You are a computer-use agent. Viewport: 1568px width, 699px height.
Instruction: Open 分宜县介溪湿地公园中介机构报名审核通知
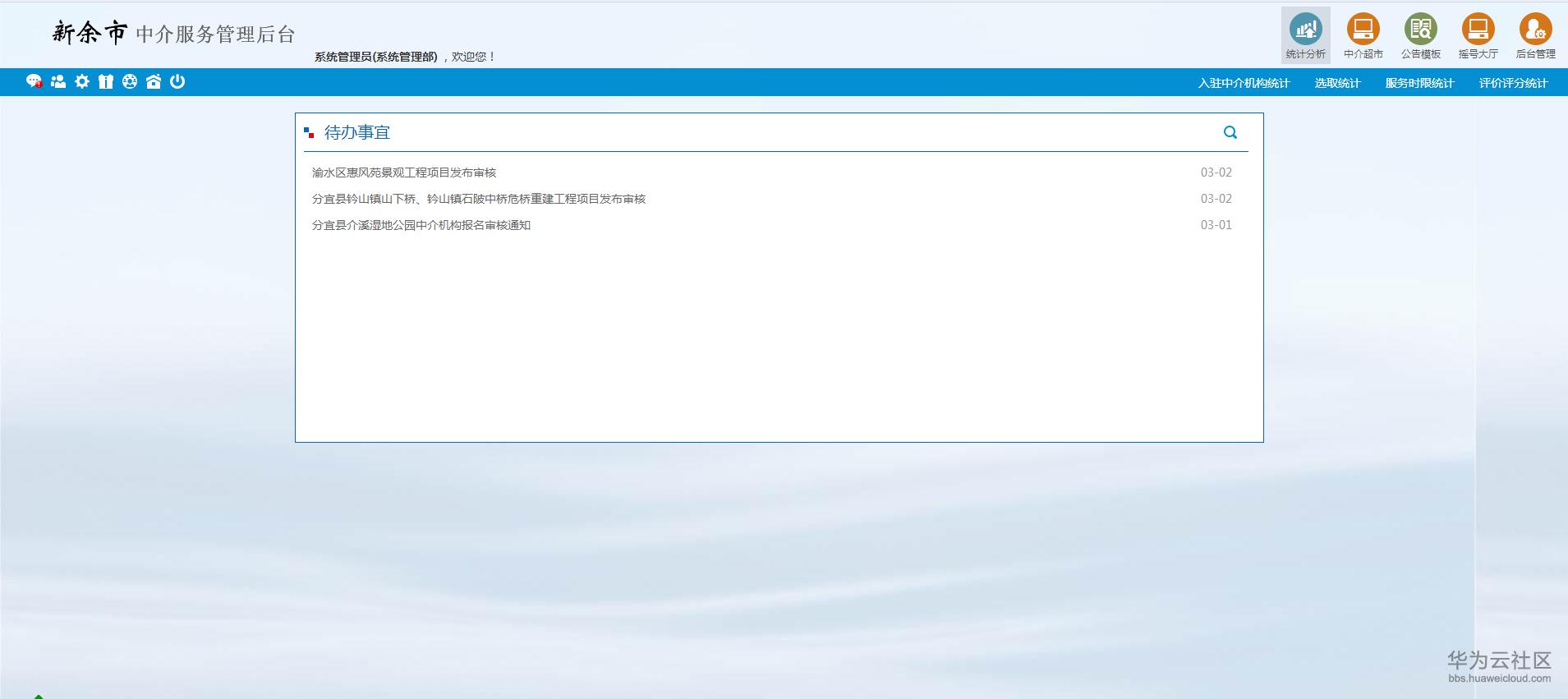(421, 225)
